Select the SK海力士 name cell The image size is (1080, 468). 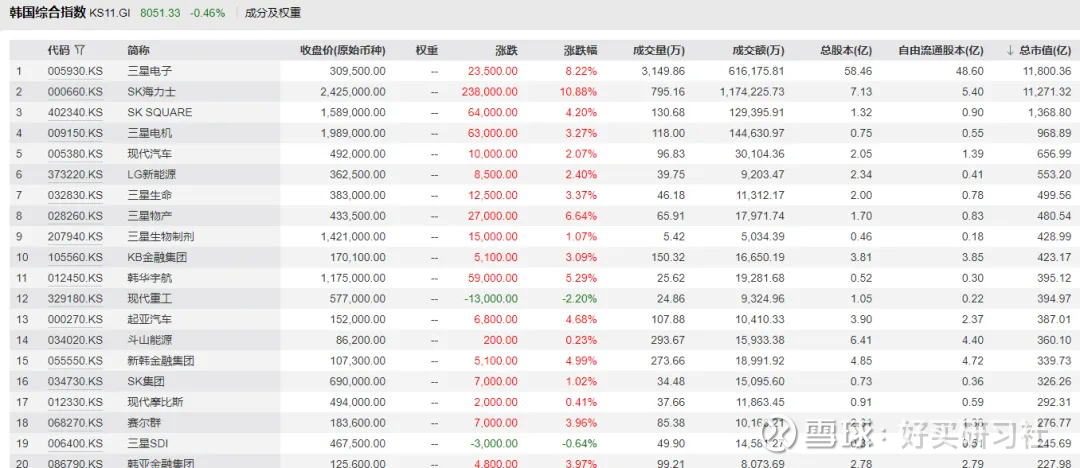coord(150,92)
